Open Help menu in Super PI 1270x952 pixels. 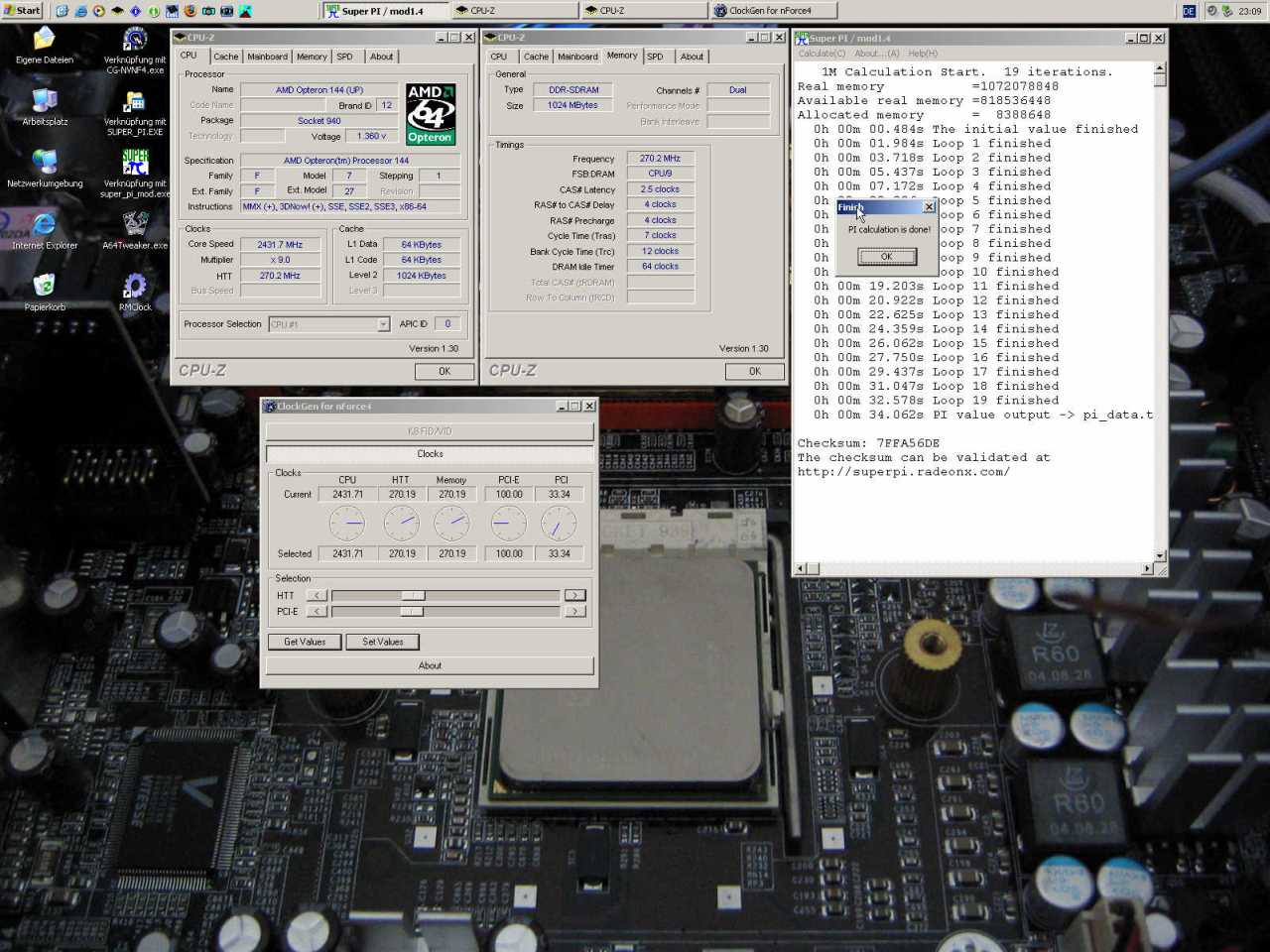(923, 54)
